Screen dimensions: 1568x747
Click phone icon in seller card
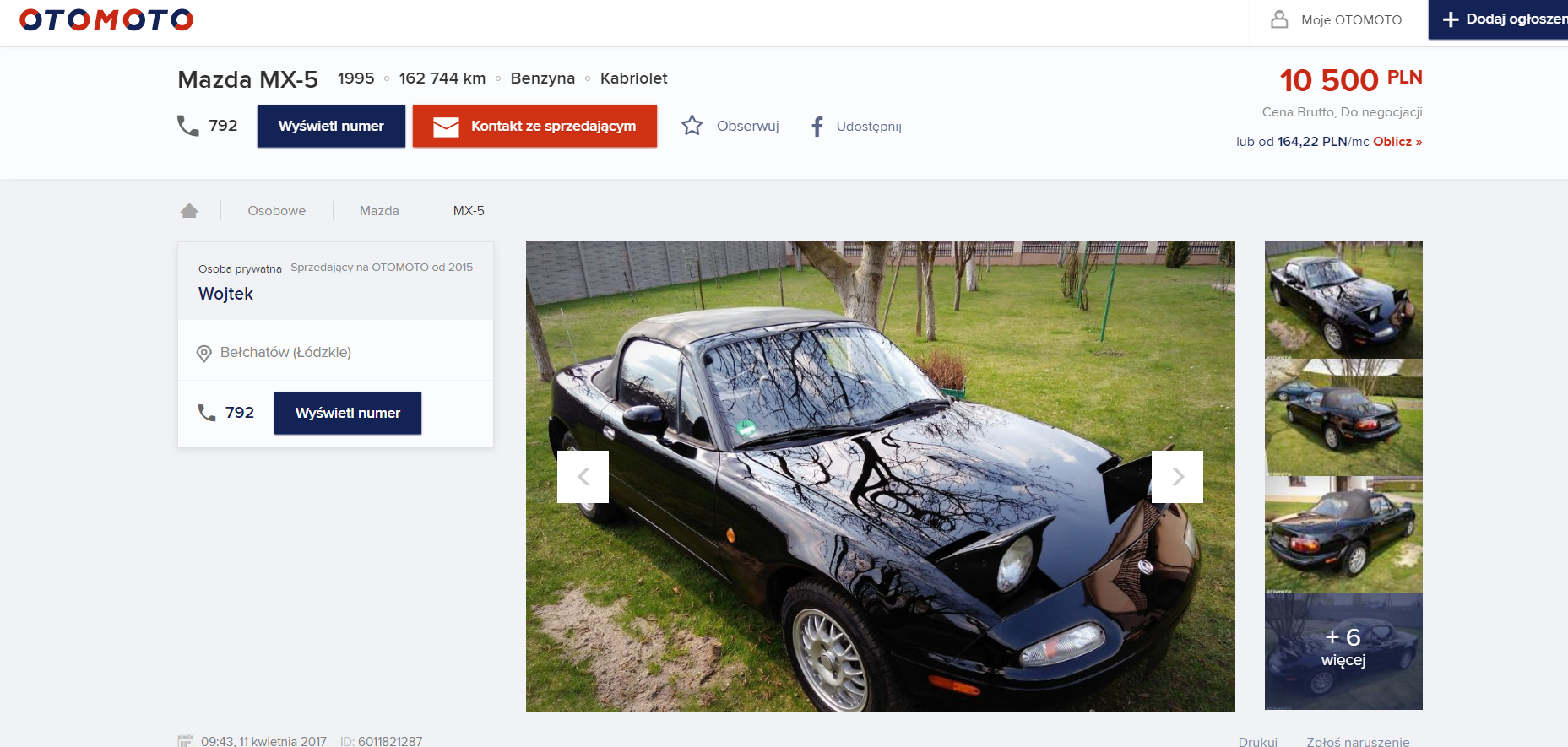(x=207, y=412)
